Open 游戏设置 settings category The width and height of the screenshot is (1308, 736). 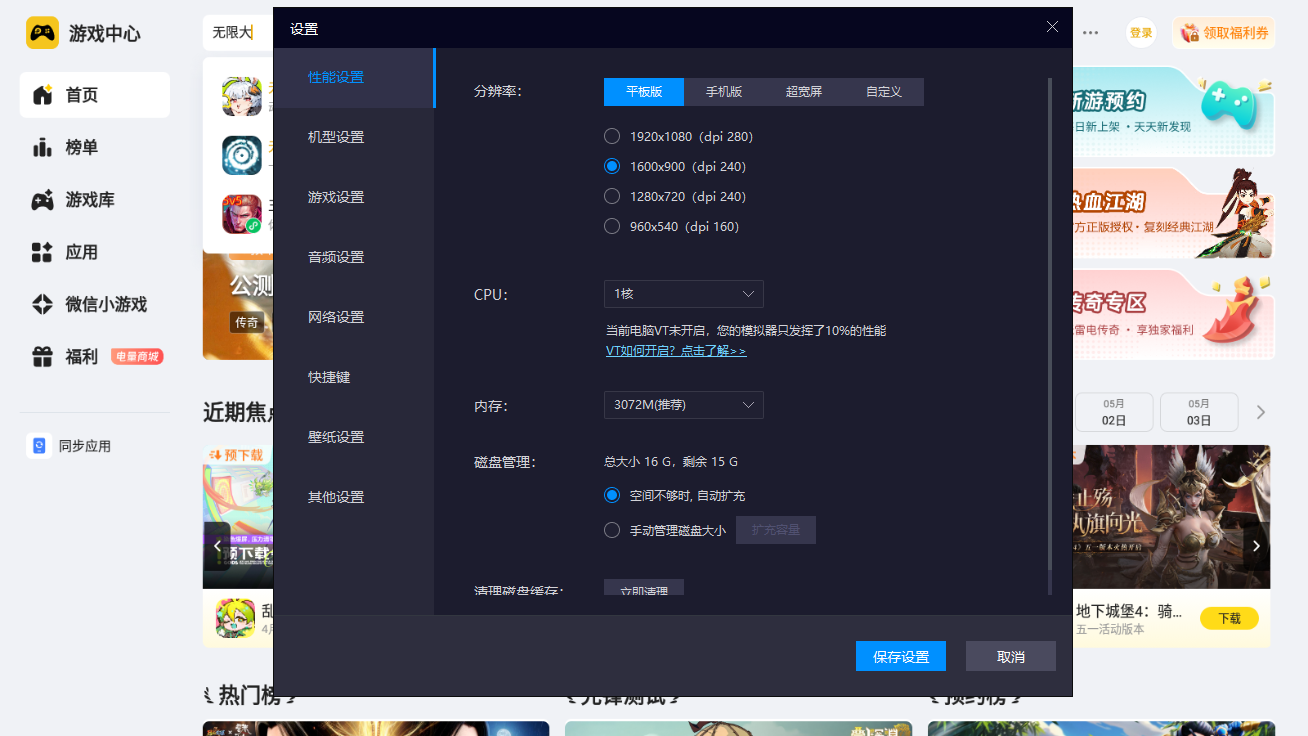(x=354, y=198)
